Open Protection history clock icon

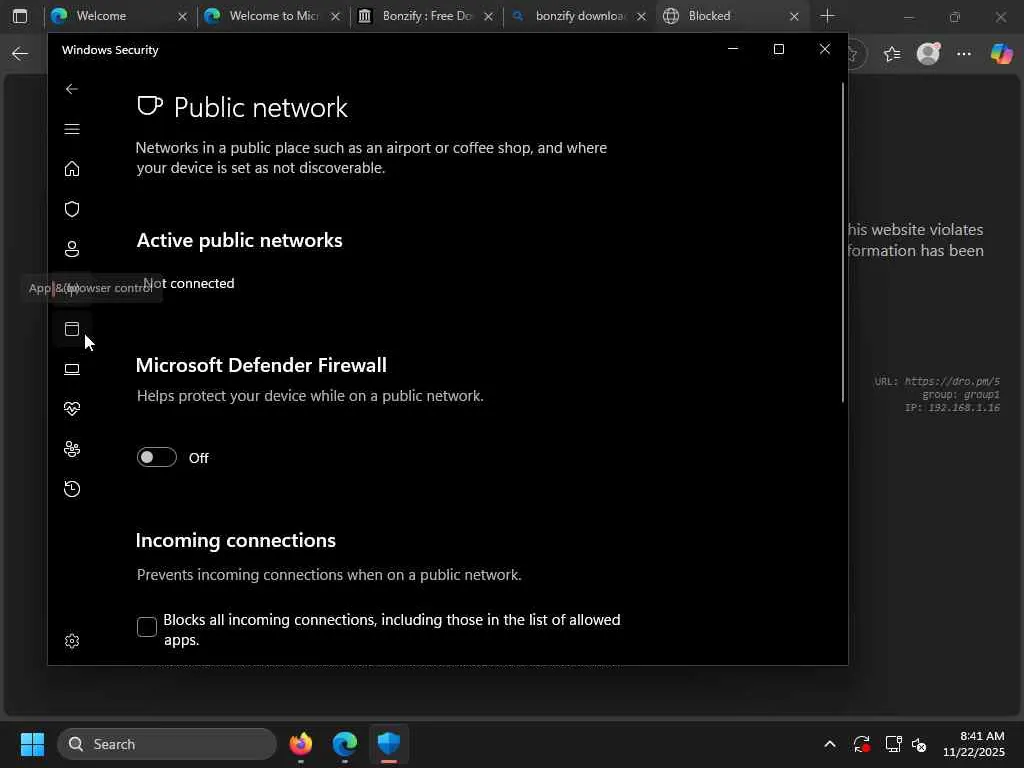click(x=72, y=489)
